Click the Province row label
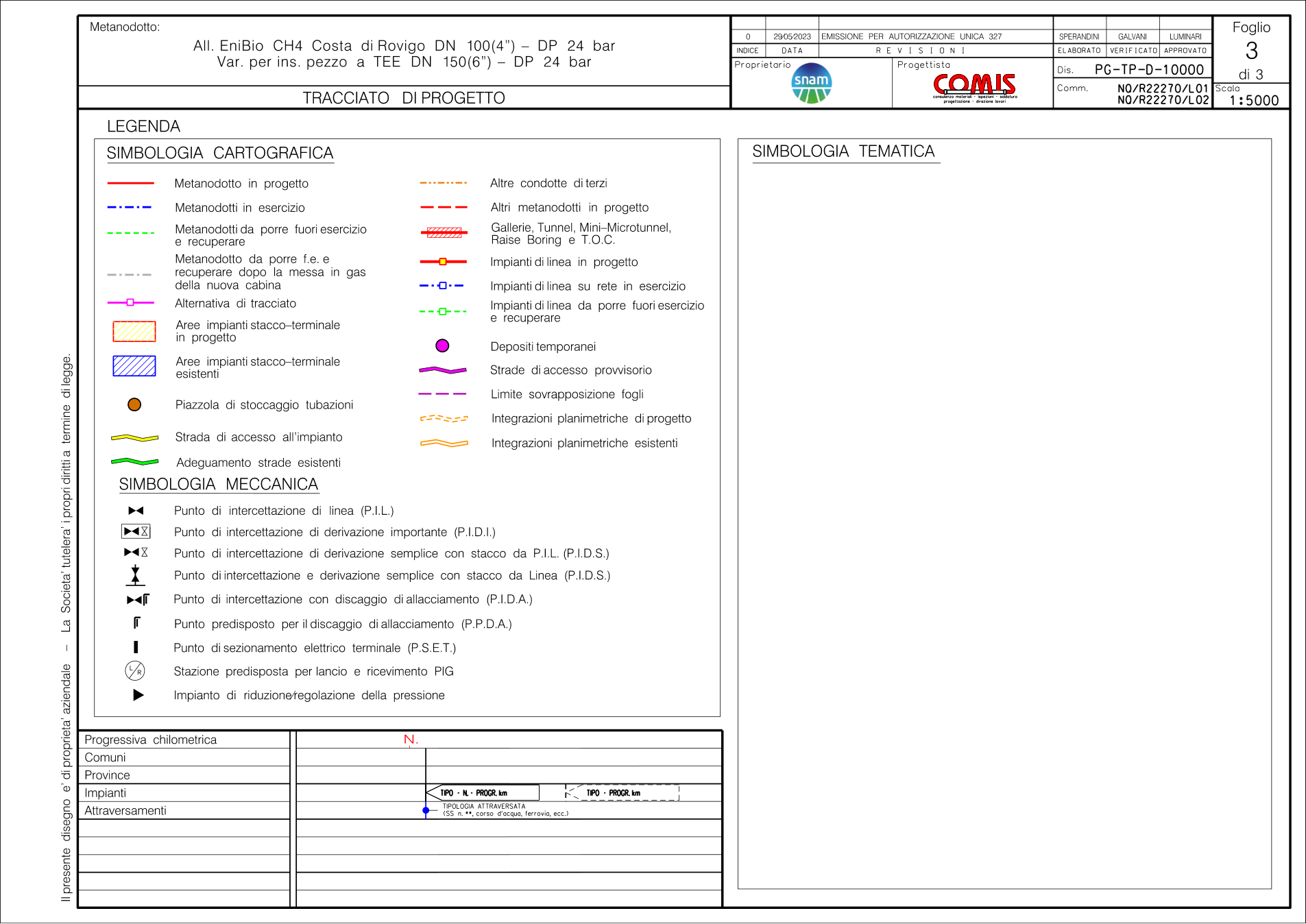Image resolution: width=1306 pixels, height=924 pixels. (107, 775)
